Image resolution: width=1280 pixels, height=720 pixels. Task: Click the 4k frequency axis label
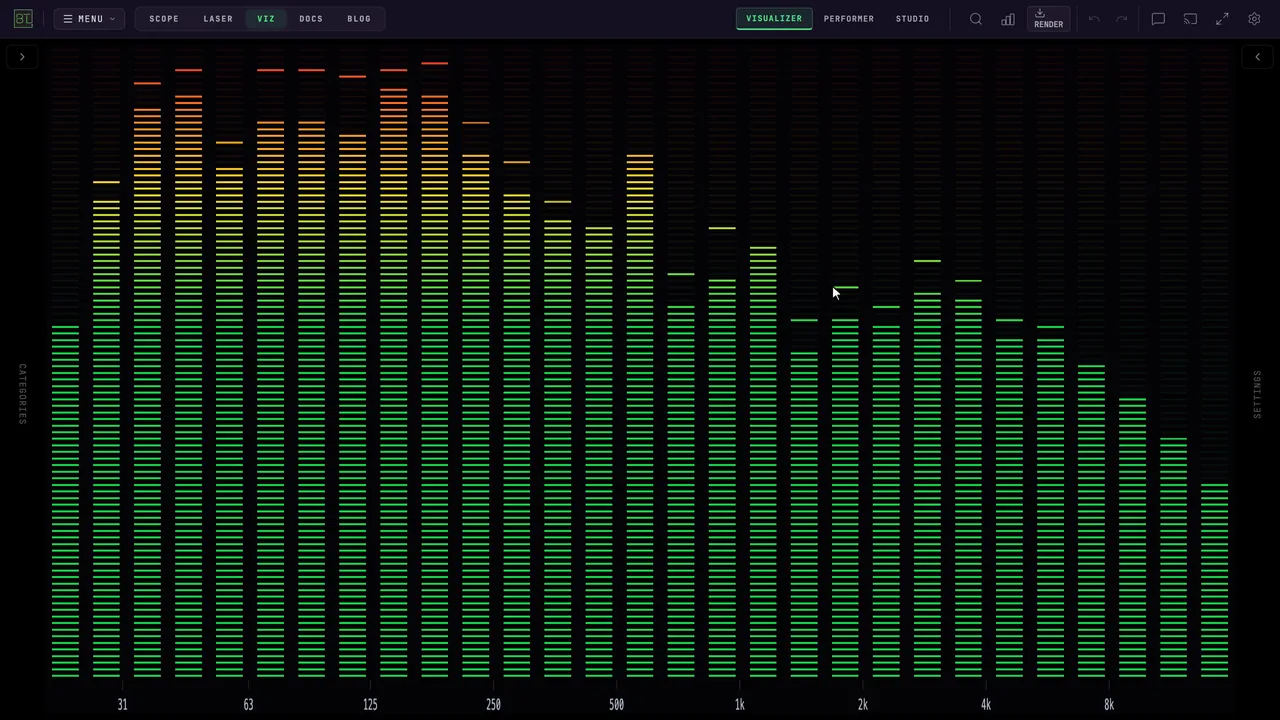pos(985,705)
